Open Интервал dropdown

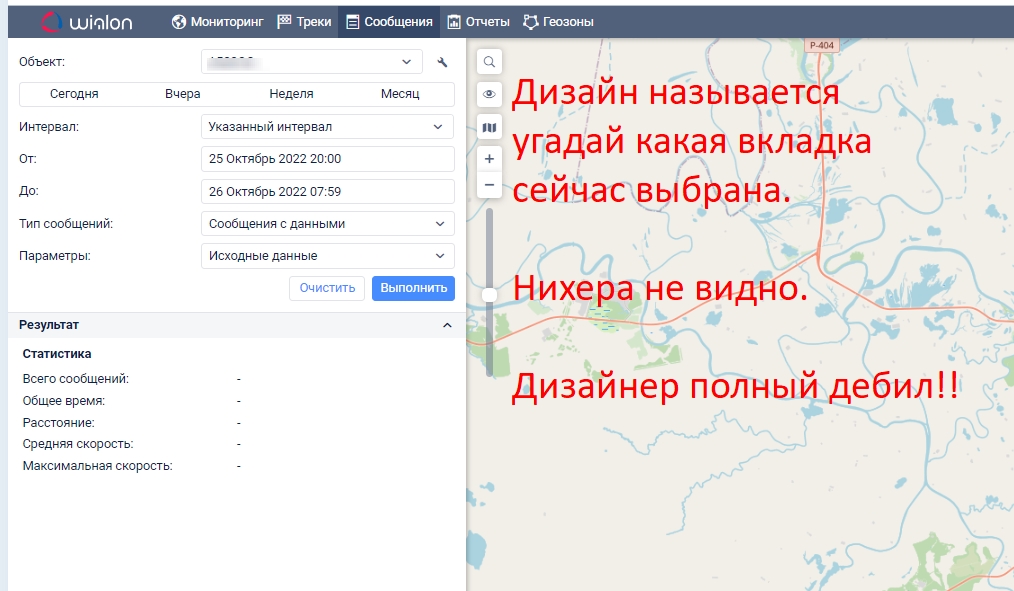(327, 127)
